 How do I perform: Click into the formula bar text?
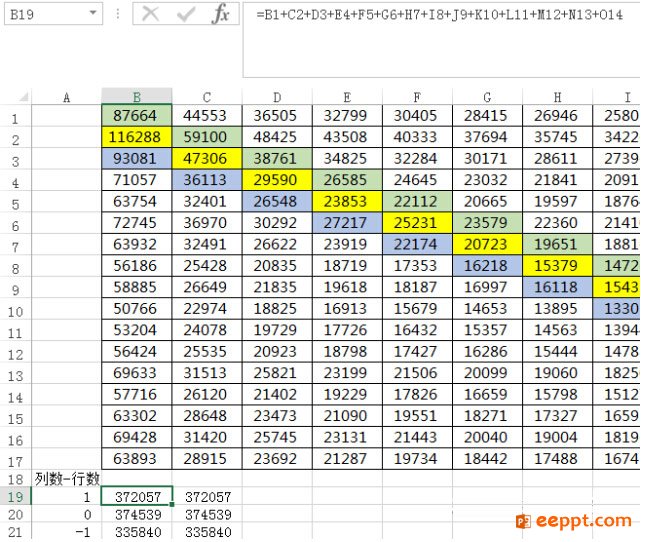(439, 15)
